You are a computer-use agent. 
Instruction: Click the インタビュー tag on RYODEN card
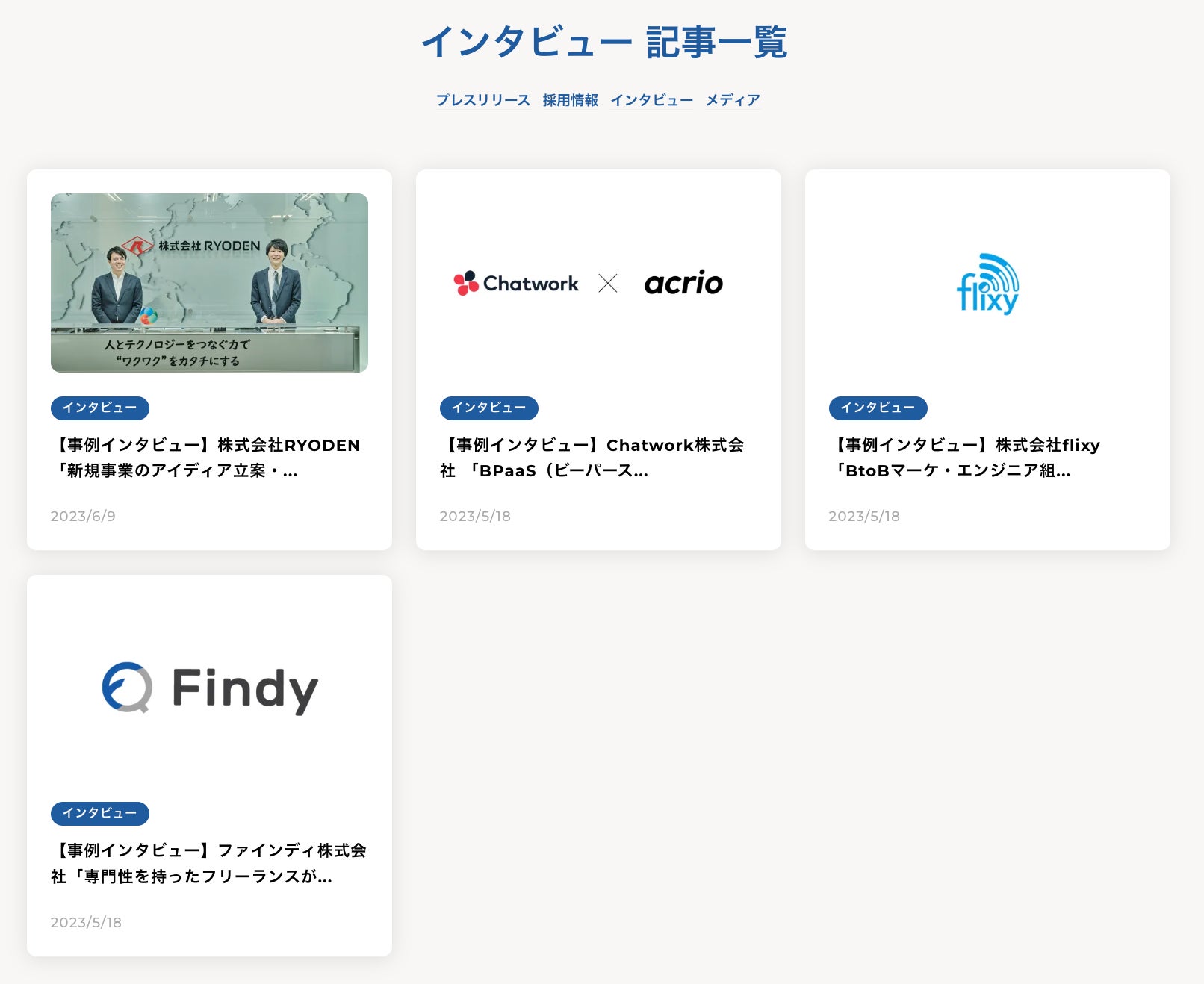tap(100, 408)
